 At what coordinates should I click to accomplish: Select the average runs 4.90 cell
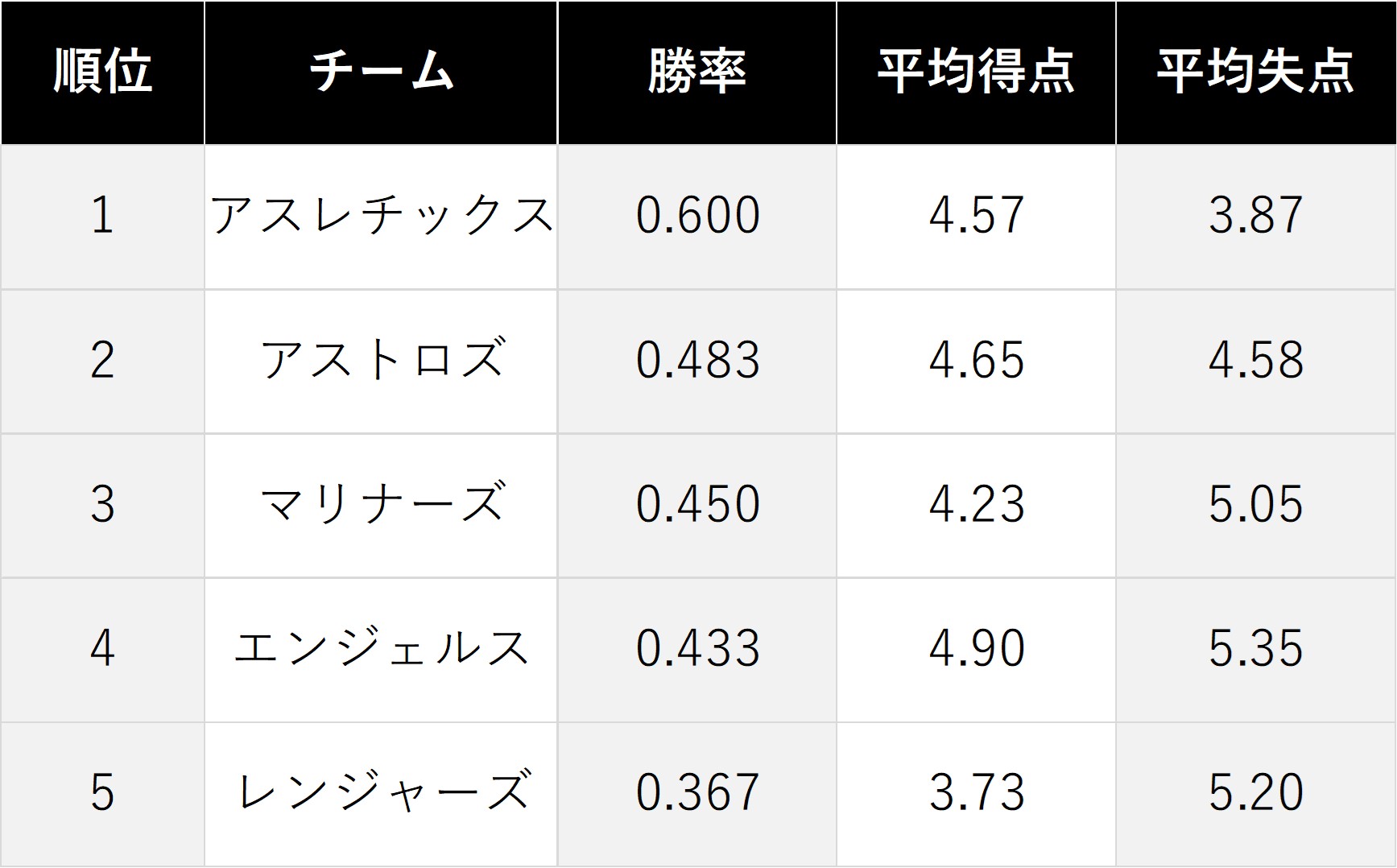(x=976, y=650)
